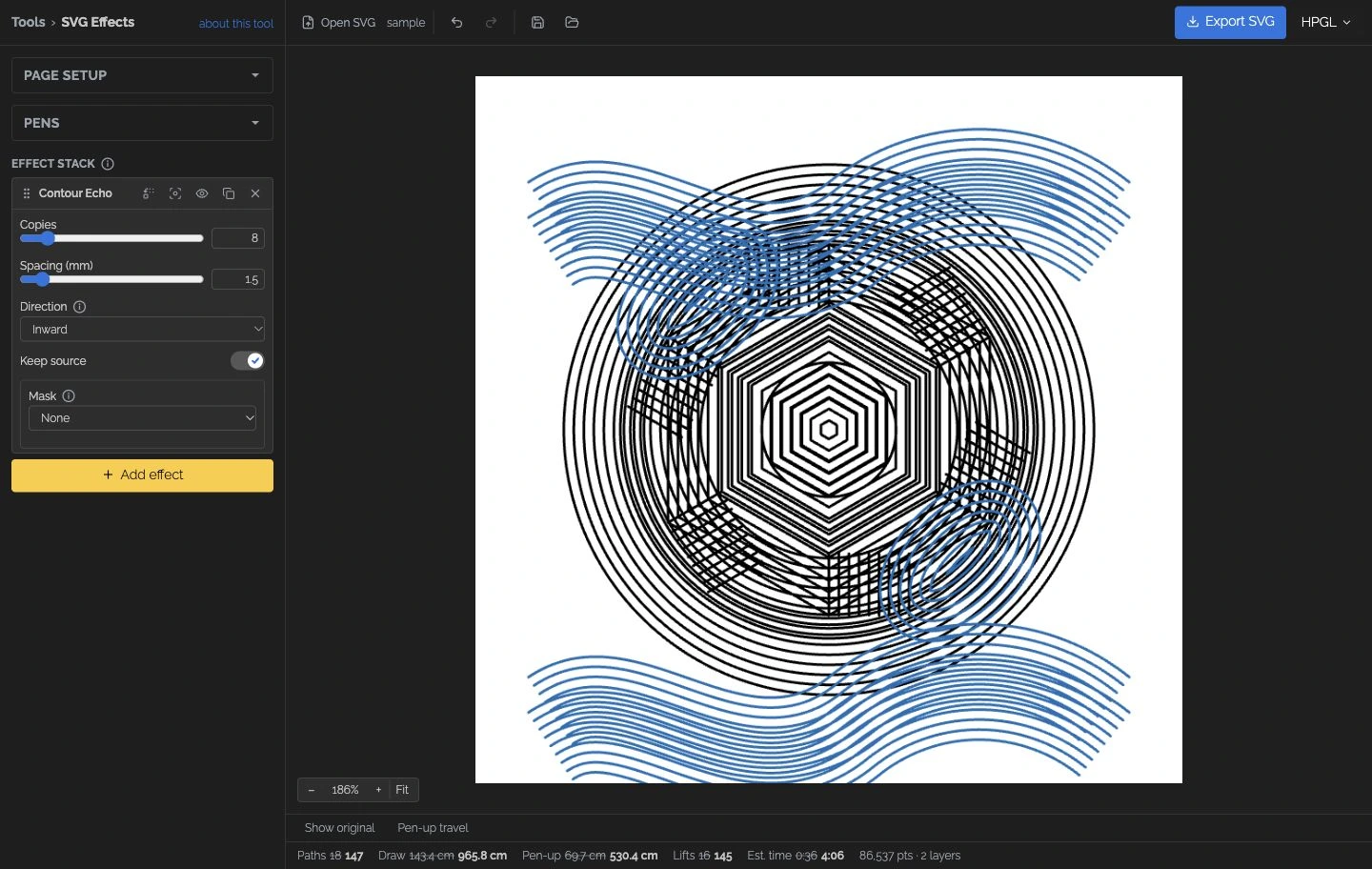Screen dimensions: 1372x869
Task: Redo the undone change
Action: point(492,22)
